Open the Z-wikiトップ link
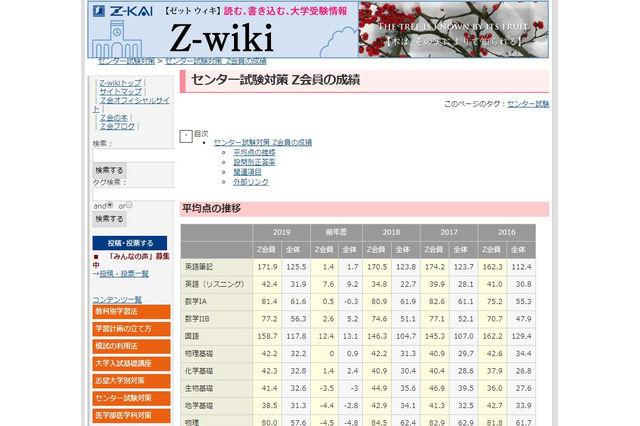This screenshot has width=640, height=426. pyautogui.click(x=120, y=83)
